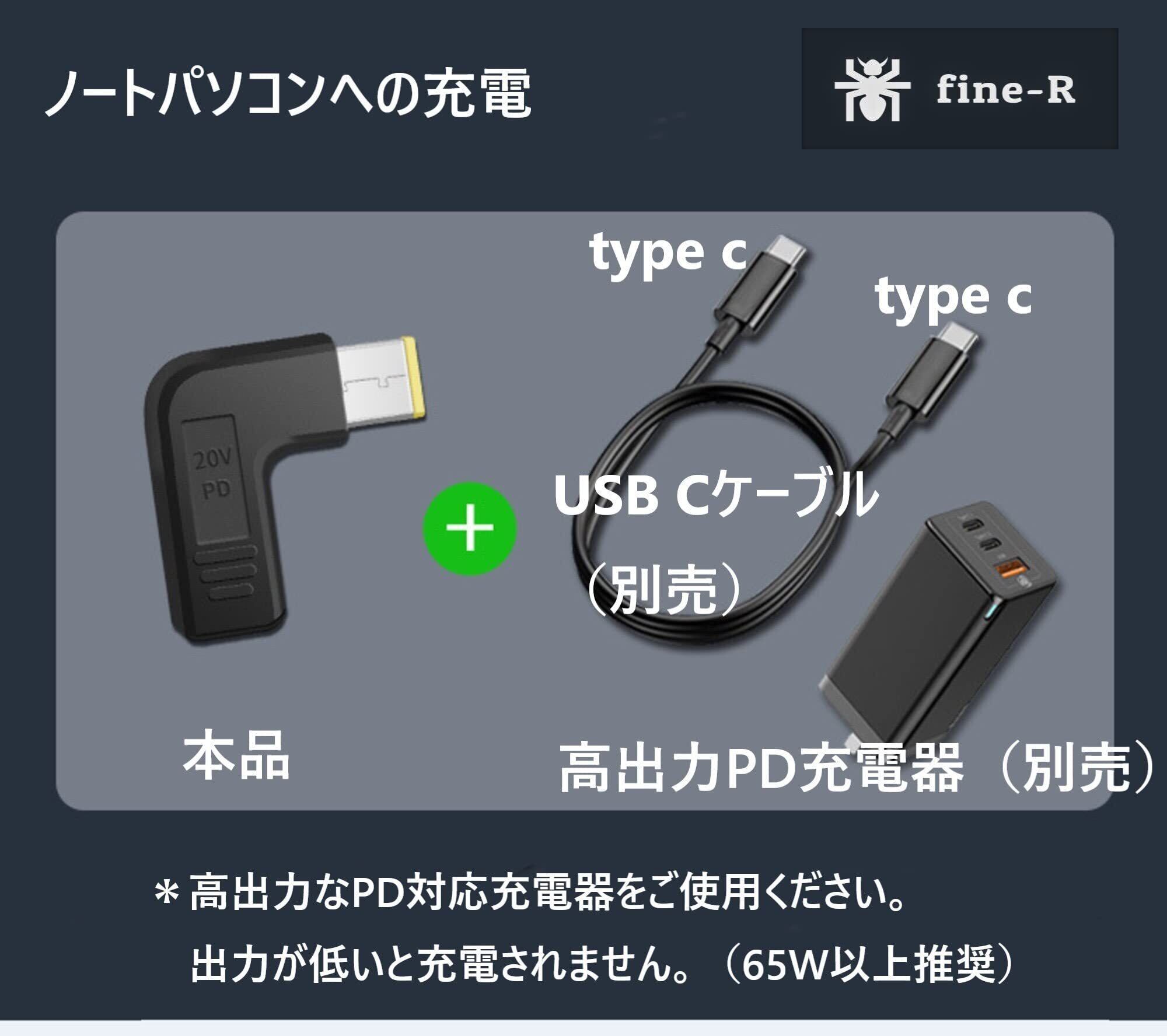
Task: Click the green plus circle icon
Action: [x=470, y=528]
